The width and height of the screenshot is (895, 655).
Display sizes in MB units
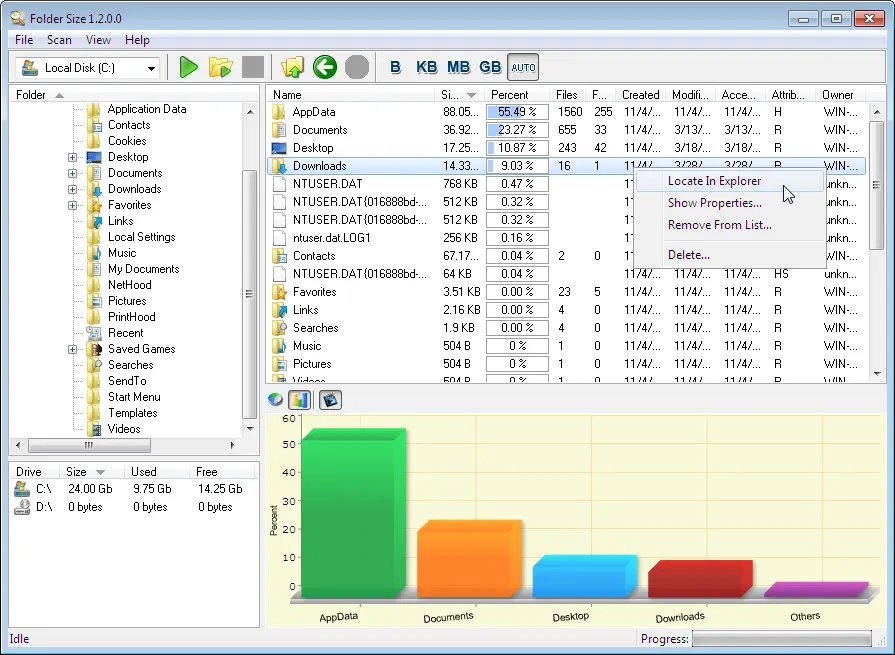tap(458, 67)
